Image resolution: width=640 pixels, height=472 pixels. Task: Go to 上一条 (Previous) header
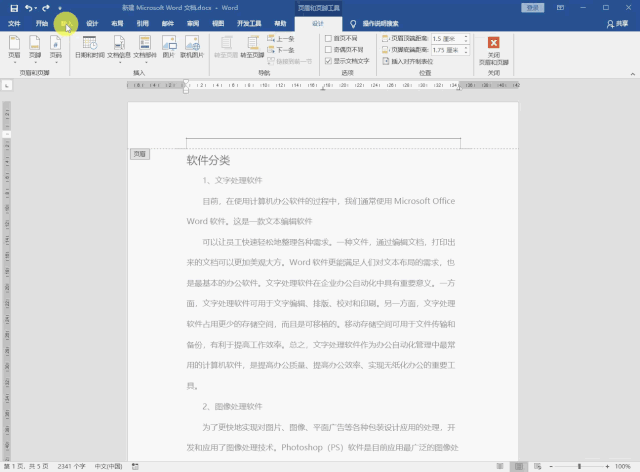coord(281,39)
